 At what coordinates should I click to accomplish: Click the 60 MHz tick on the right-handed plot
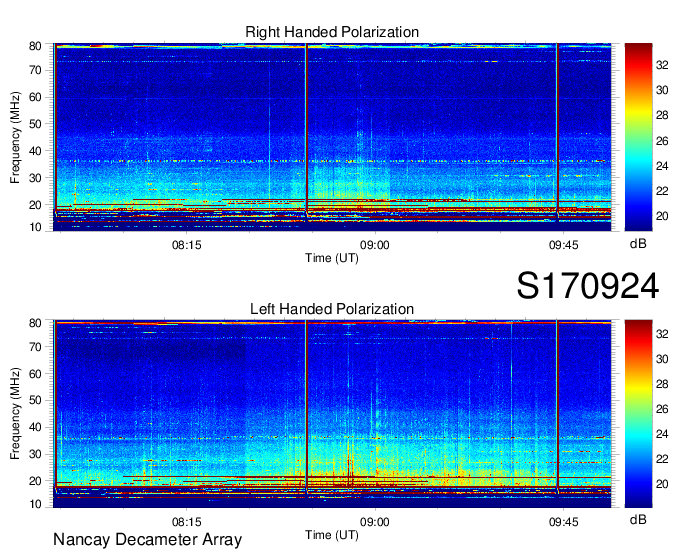pyautogui.click(x=35, y=97)
